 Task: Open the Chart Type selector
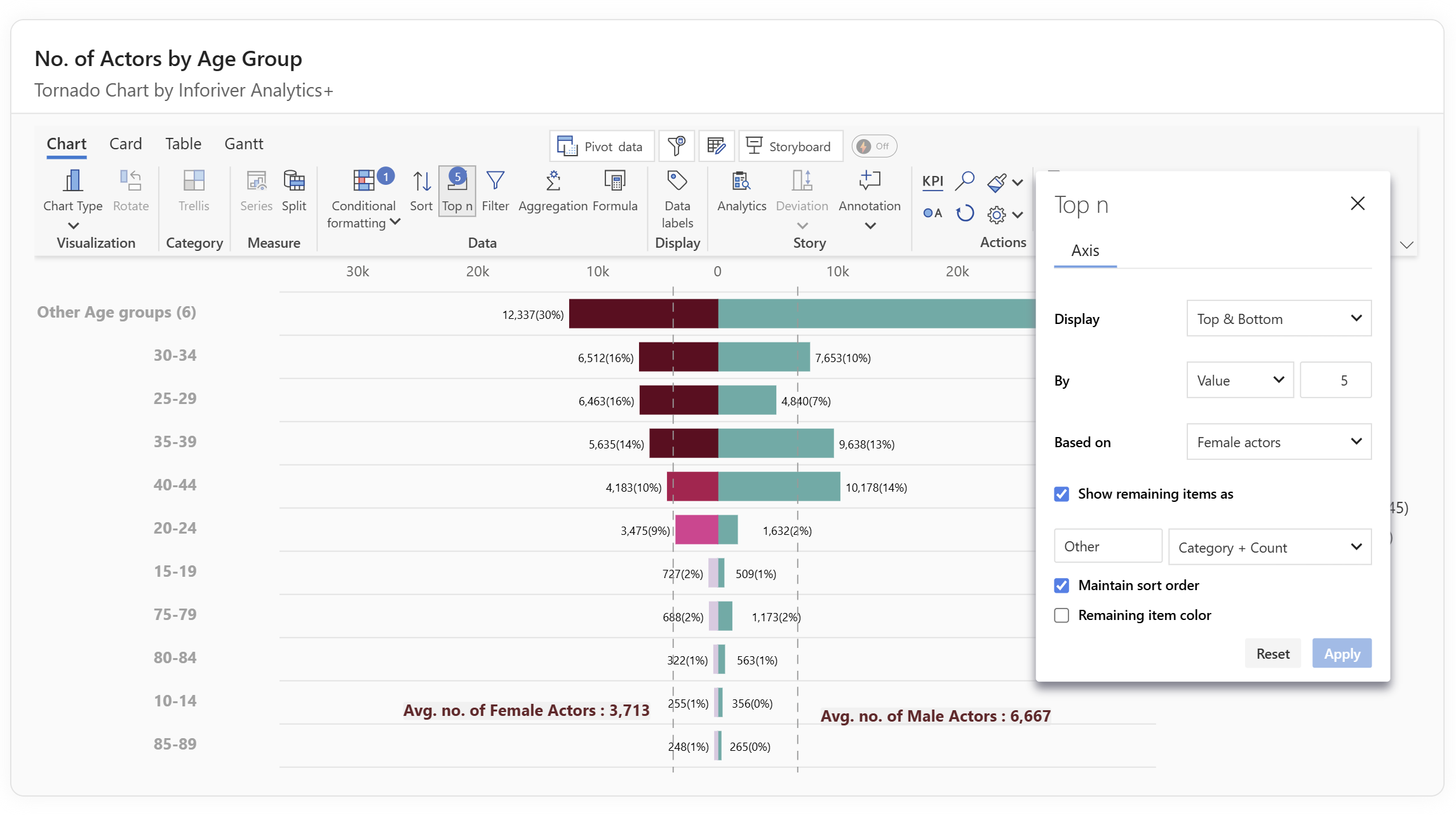coord(72,192)
